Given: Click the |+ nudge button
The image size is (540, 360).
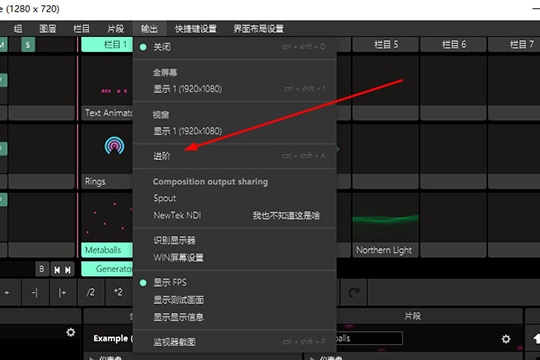Looking at the screenshot, I should 63,292.
